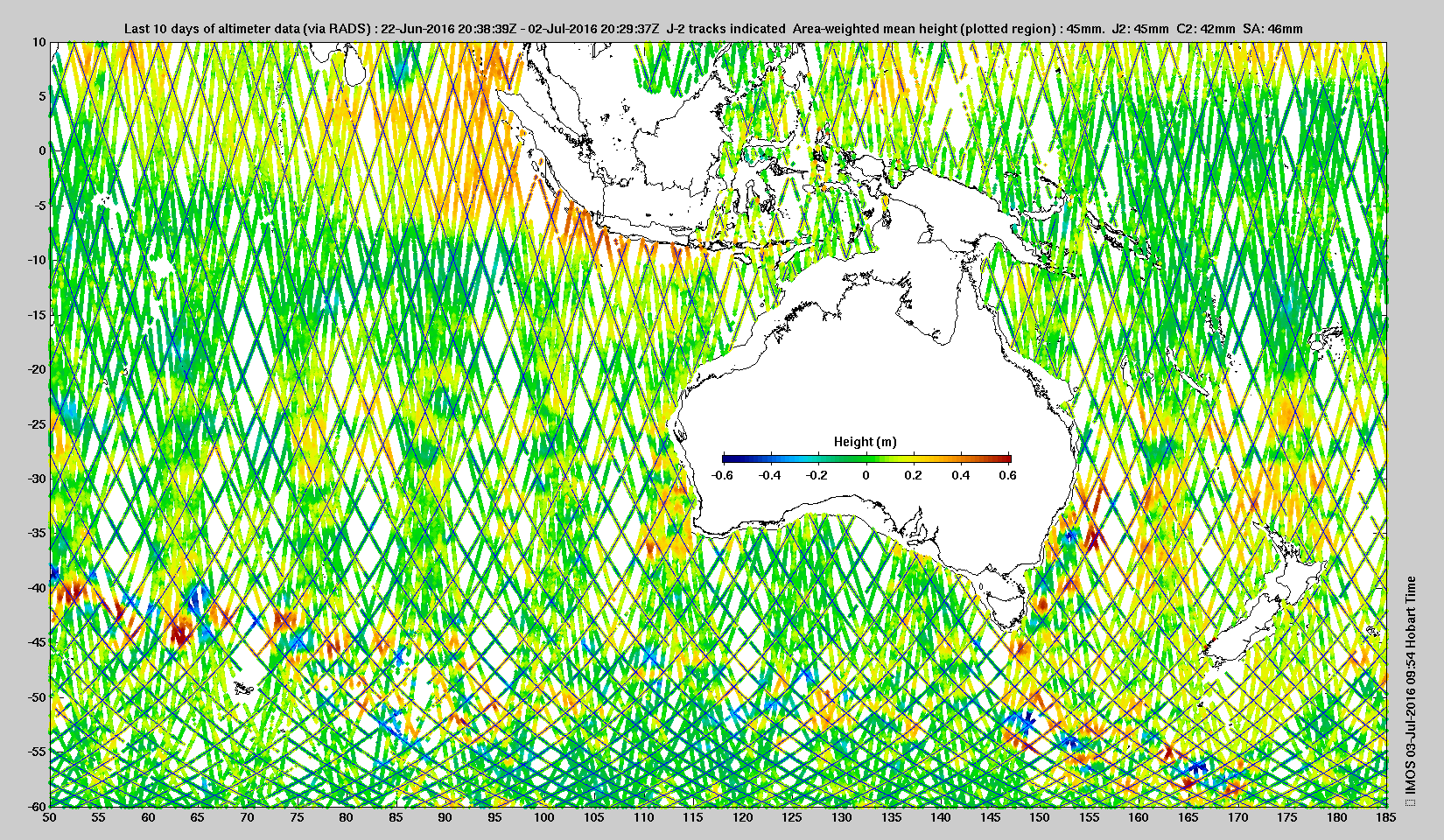1444x840 pixels.
Task: Click longitude axis label '85'
Action: coord(396,817)
